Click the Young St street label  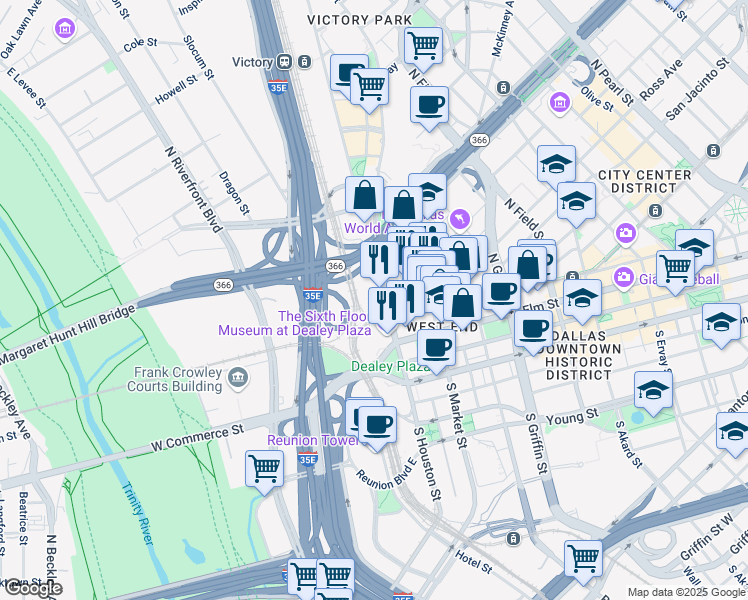(572, 417)
